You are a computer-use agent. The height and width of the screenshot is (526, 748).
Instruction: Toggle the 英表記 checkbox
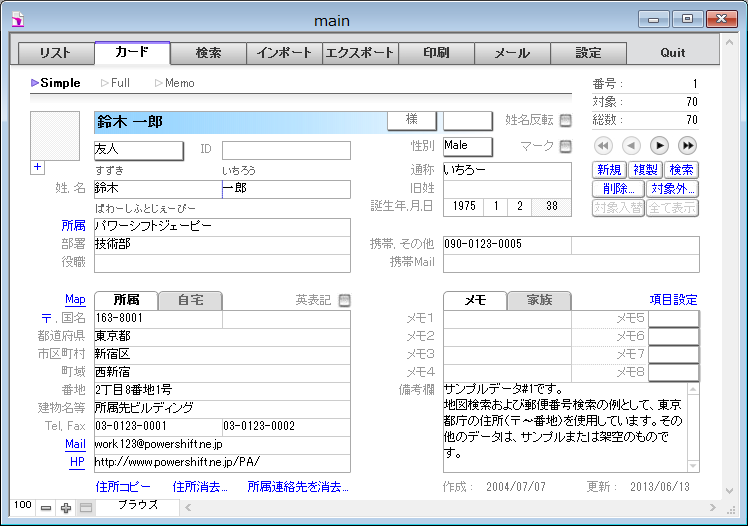click(x=344, y=300)
